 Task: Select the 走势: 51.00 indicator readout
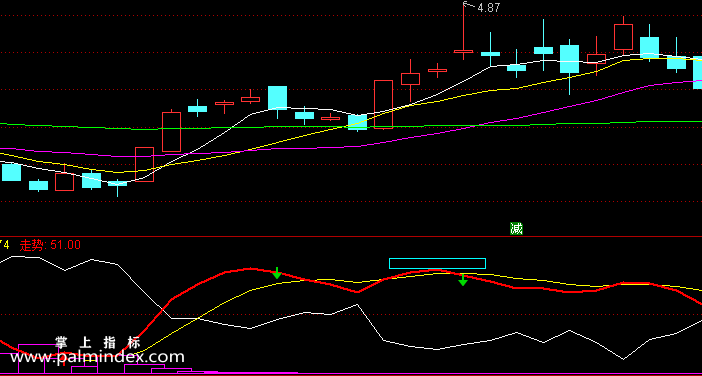pyautogui.click(x=50, y=245)
